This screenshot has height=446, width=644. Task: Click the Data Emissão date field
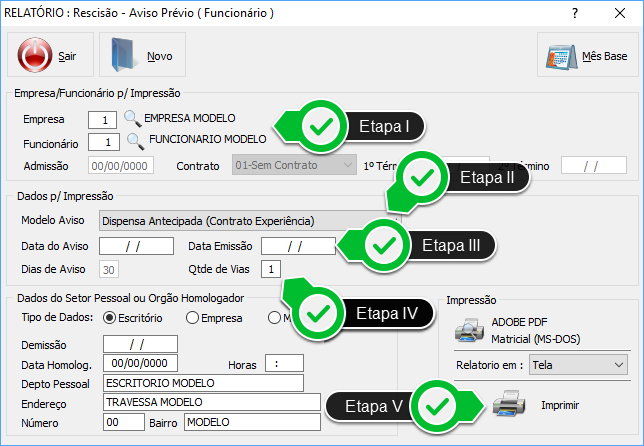pos(297,245)
